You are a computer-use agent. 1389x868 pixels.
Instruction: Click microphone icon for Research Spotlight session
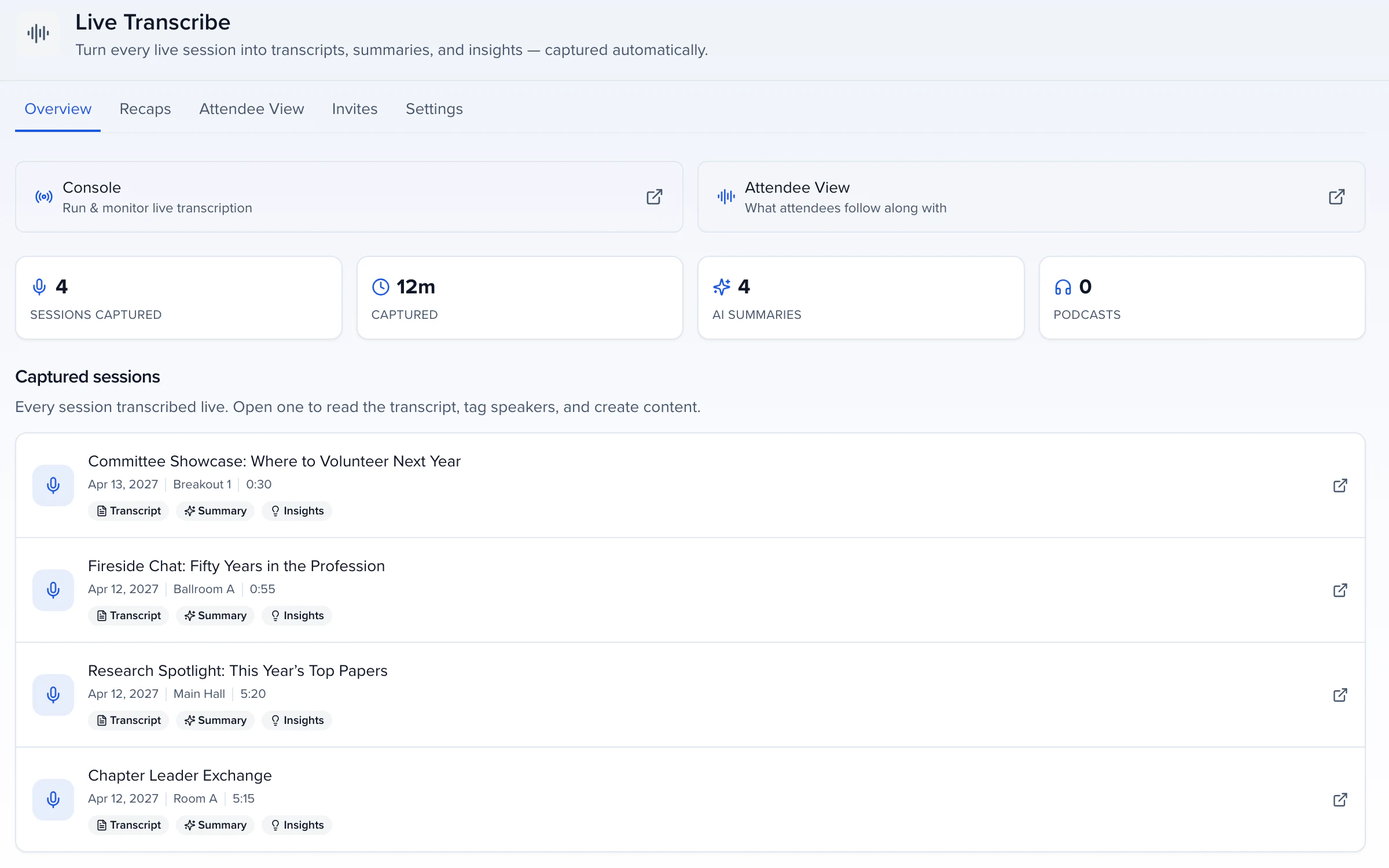click(53, 695)
